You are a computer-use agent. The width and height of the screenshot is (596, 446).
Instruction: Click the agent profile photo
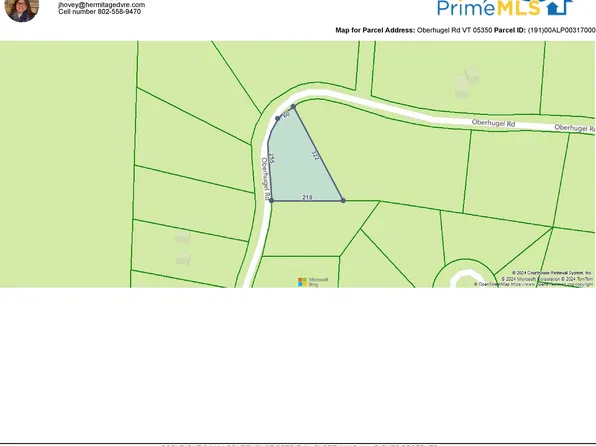tap(22, 10)
